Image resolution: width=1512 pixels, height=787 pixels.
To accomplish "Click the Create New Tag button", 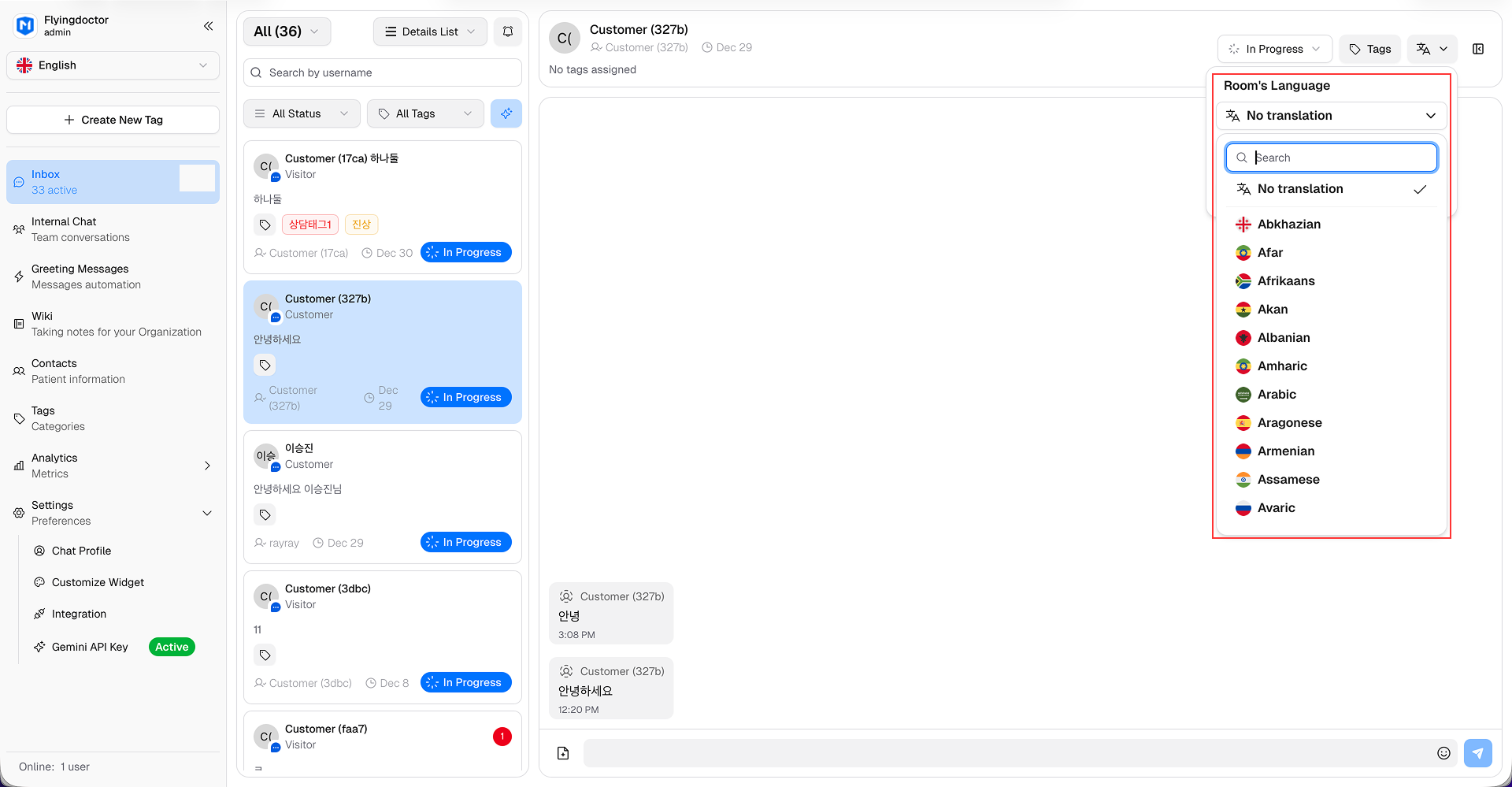I will [x=113, y=120].
